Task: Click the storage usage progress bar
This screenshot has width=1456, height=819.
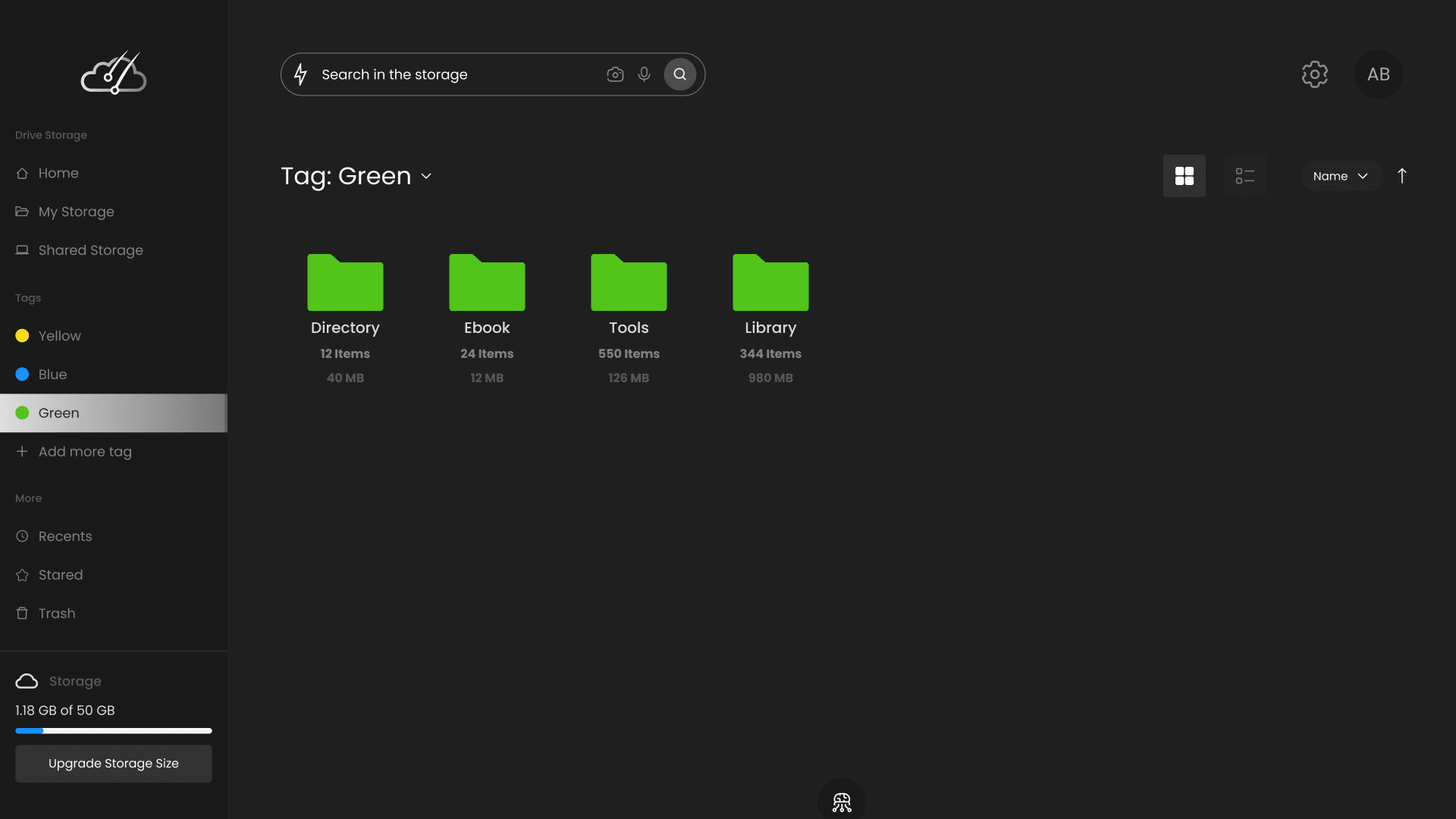Action: [114, 731]
